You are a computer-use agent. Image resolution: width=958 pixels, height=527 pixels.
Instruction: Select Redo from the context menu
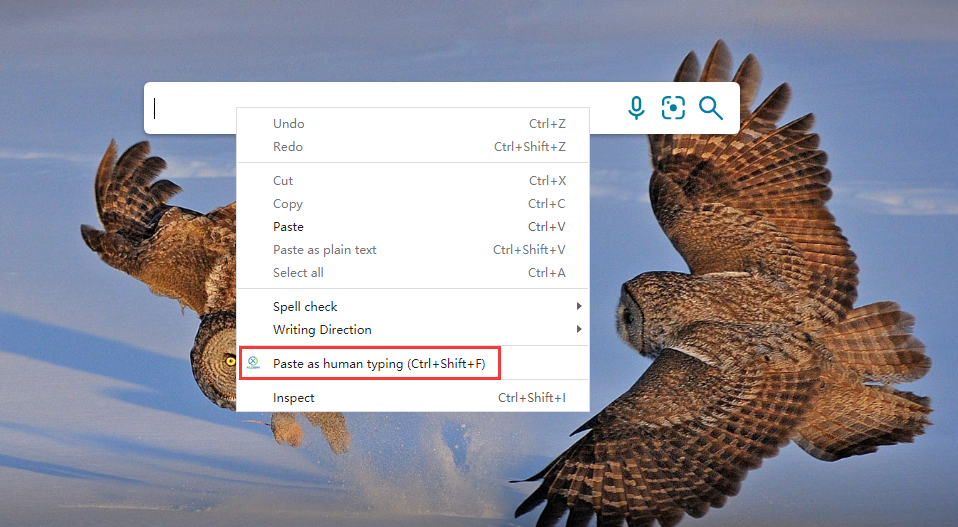click(x=413, y=147)
